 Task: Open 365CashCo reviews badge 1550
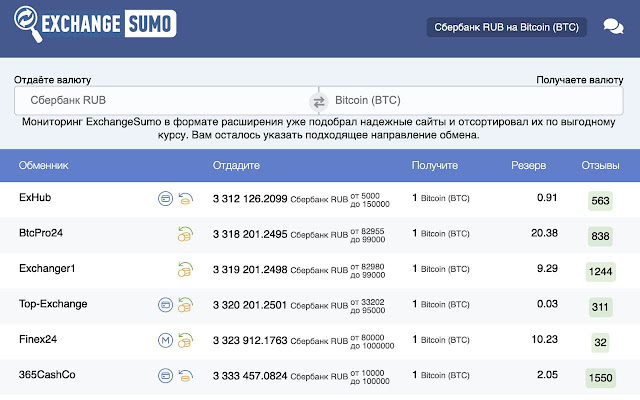[600, 378]
